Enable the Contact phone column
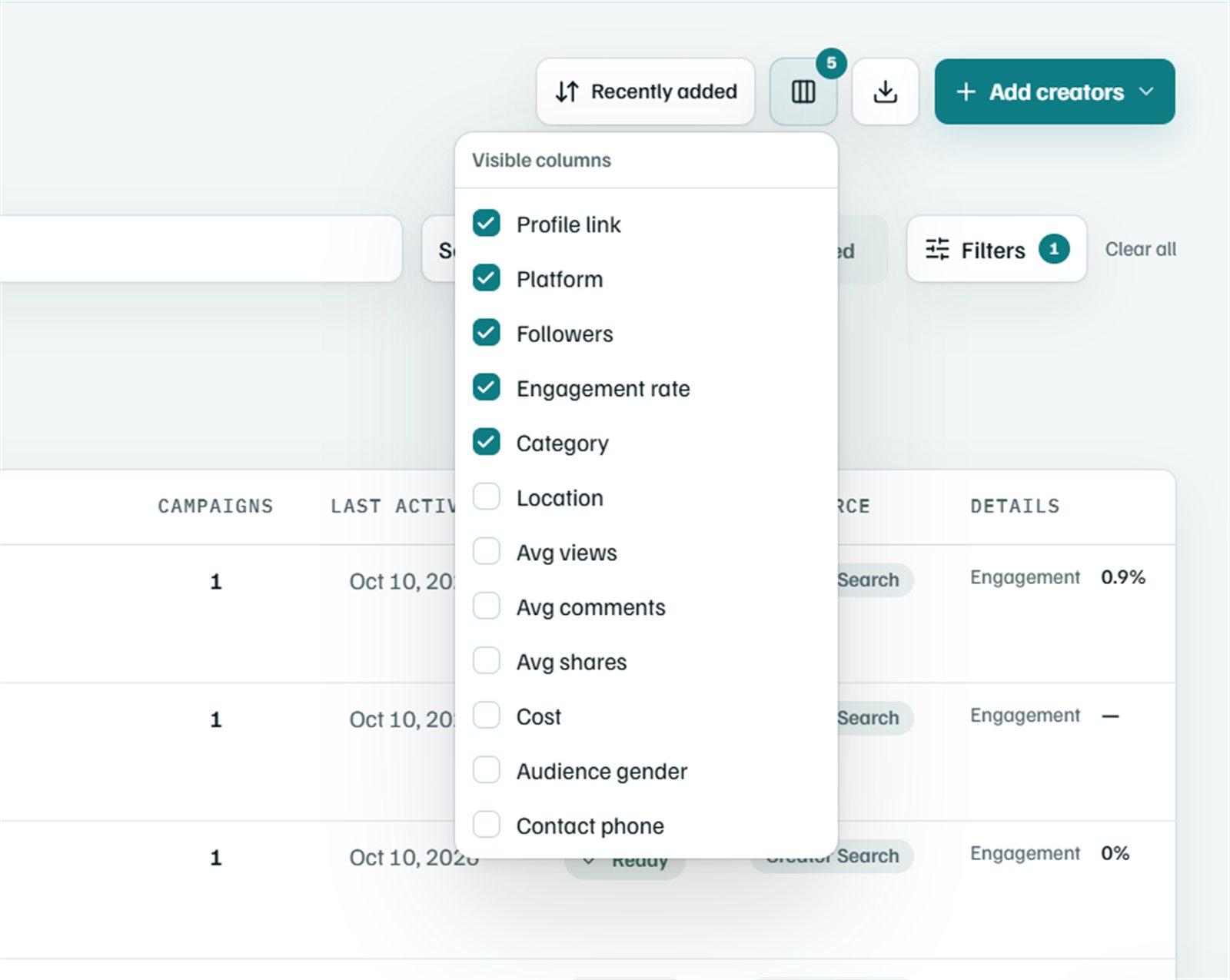 487,824
